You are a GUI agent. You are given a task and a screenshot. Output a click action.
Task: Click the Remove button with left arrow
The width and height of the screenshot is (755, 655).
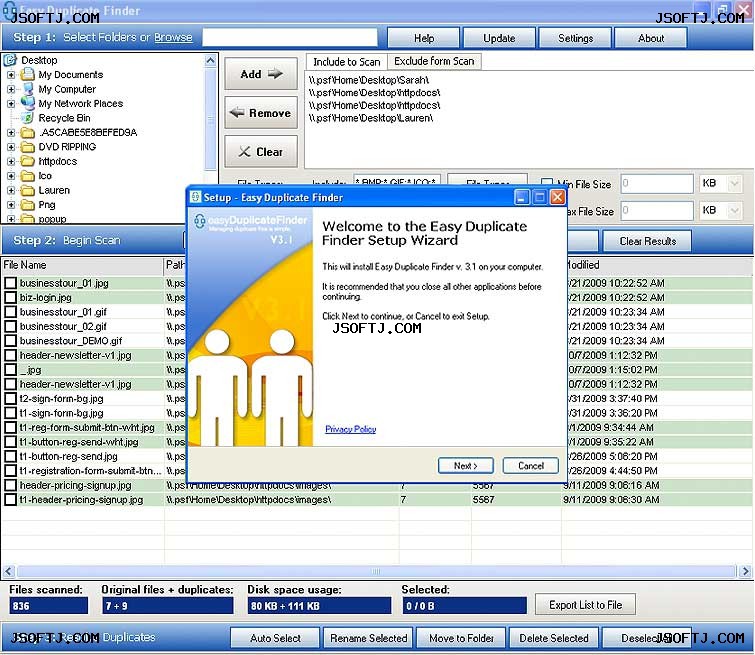261,113
